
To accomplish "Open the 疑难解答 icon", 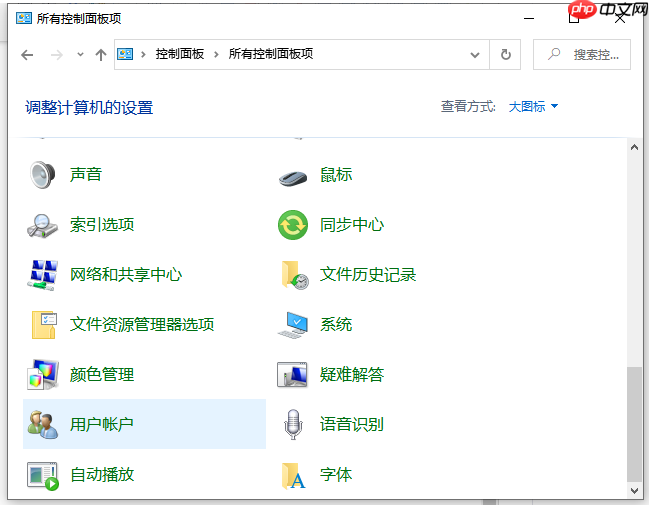I will (x=292, y=375).
